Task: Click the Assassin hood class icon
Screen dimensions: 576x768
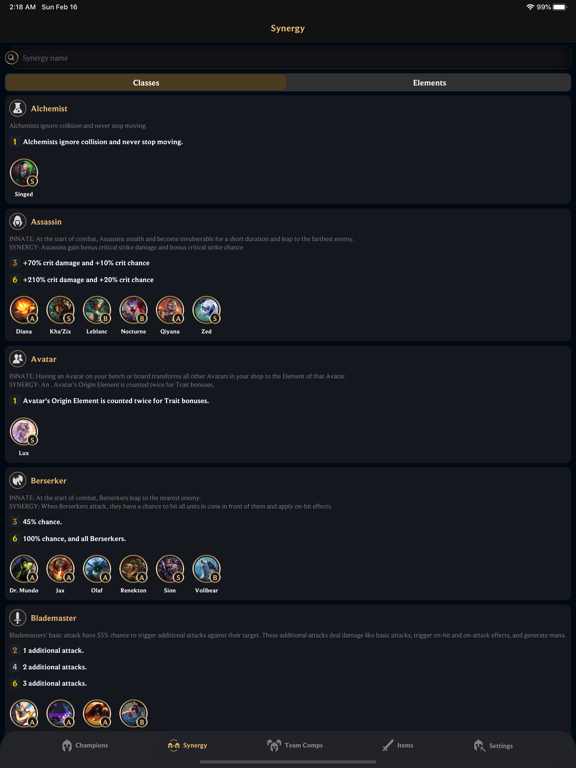Action: coord(18,221)
